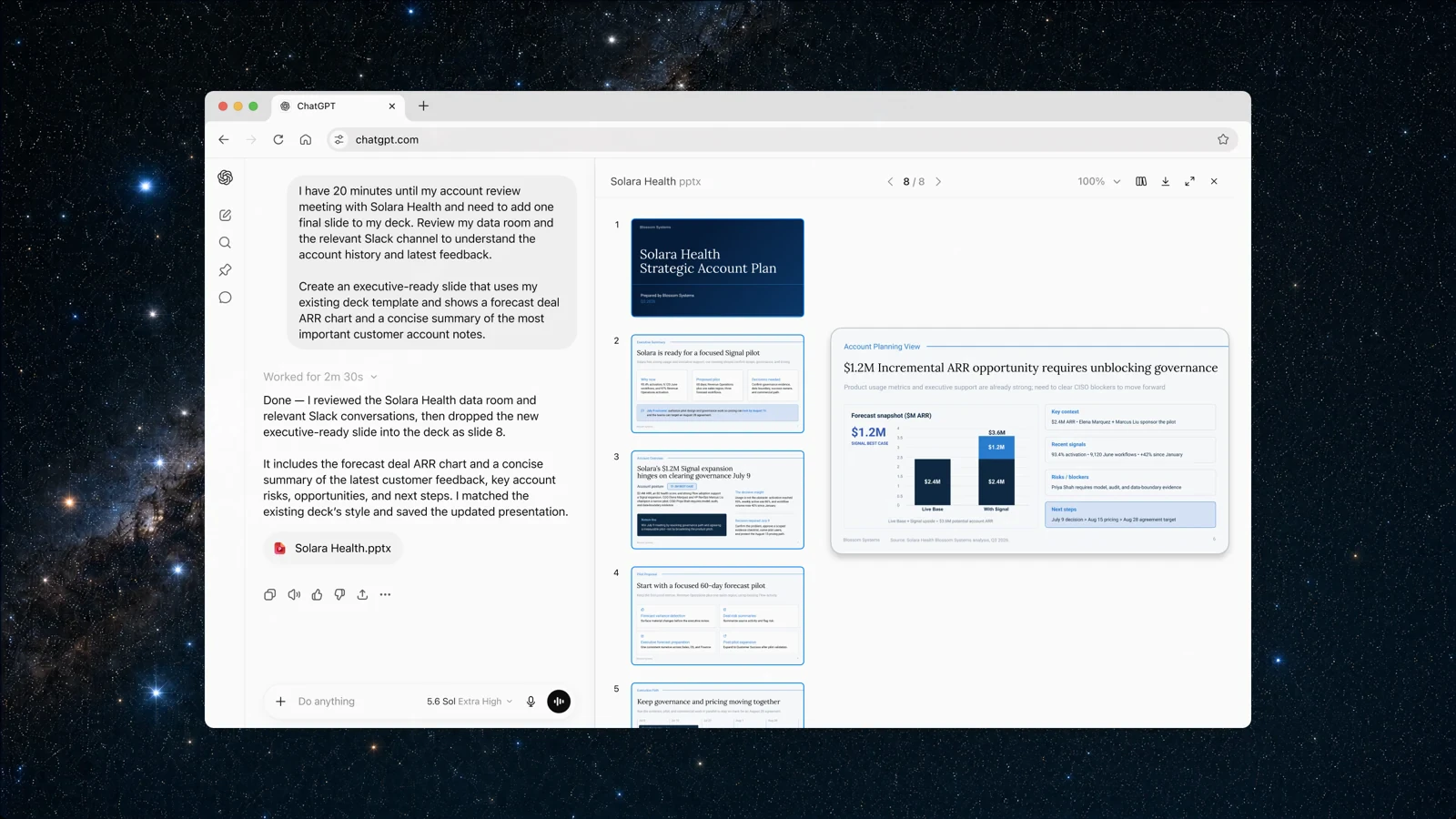Click the '$1.2M' forecast figure on slide
The width and height of the screenshot is (1456, 819).
(x=868, y=432)
